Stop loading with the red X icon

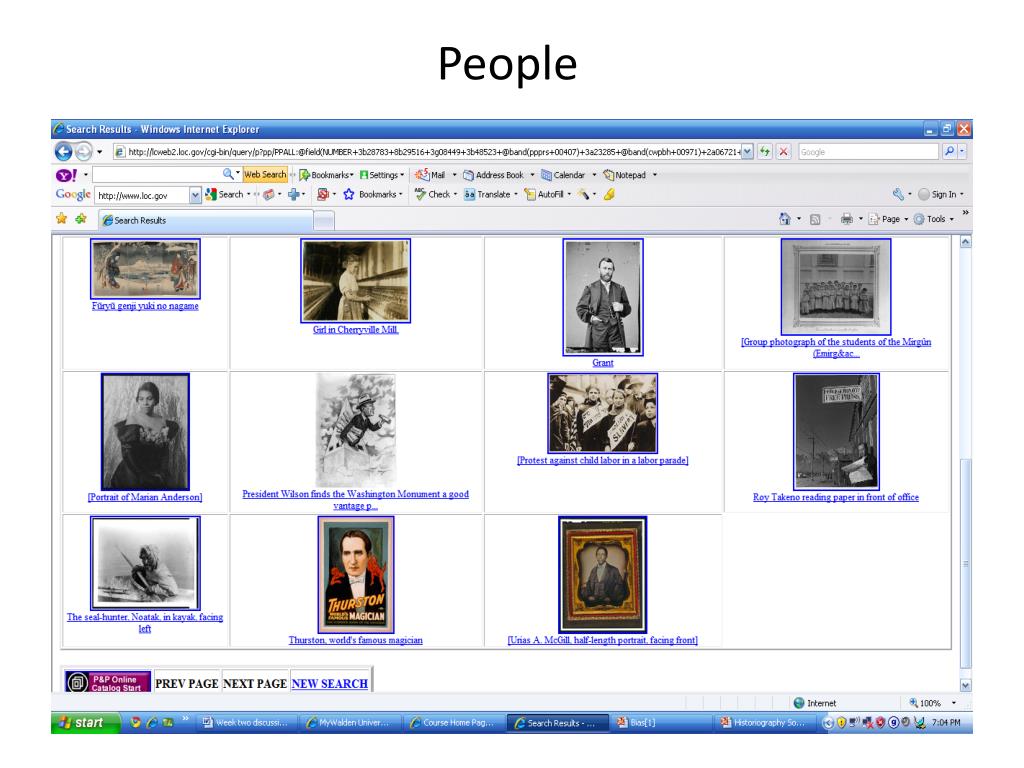(x=784, y=152)
